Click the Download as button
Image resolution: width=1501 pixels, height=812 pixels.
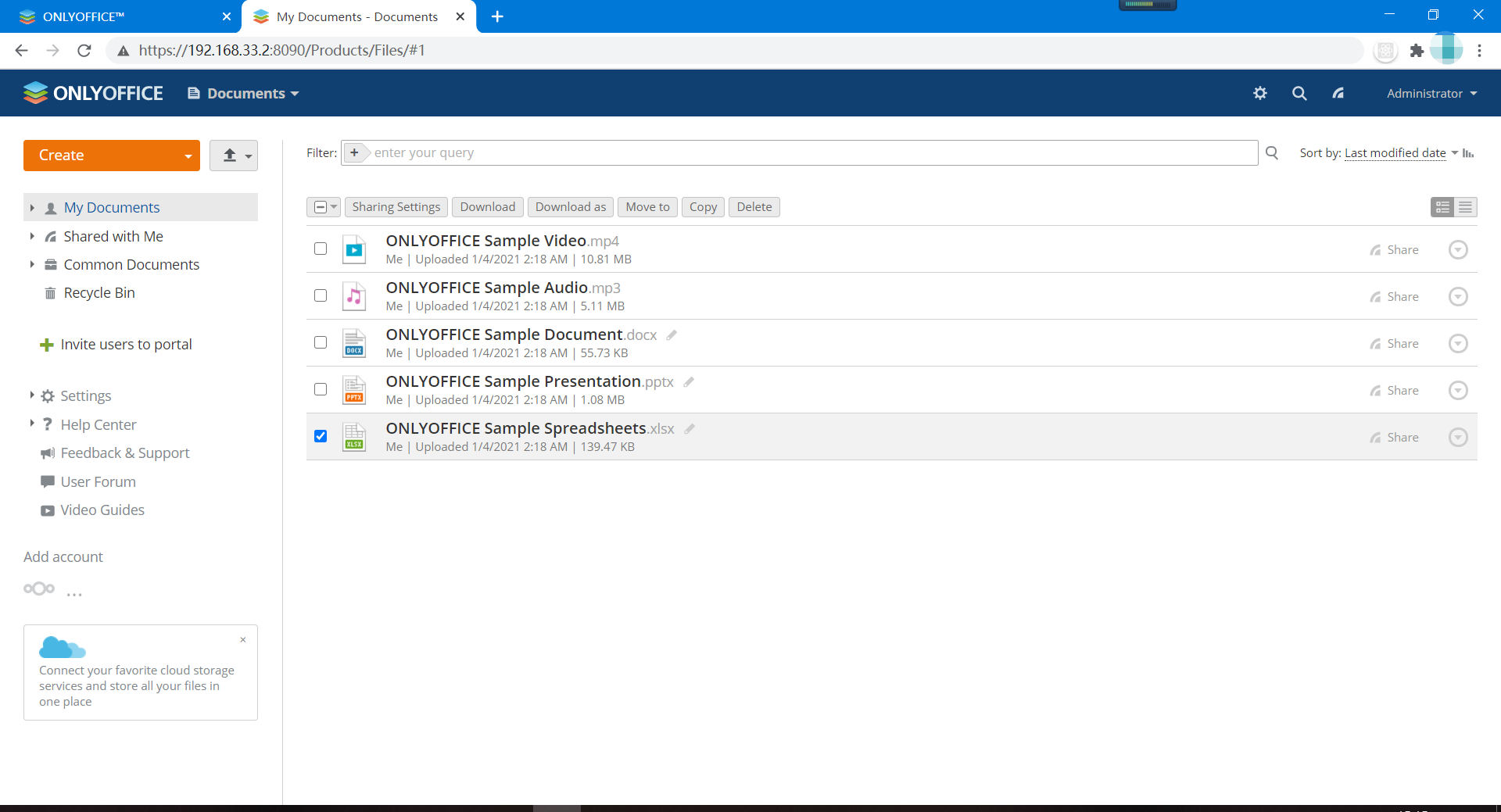click(570, 206)
